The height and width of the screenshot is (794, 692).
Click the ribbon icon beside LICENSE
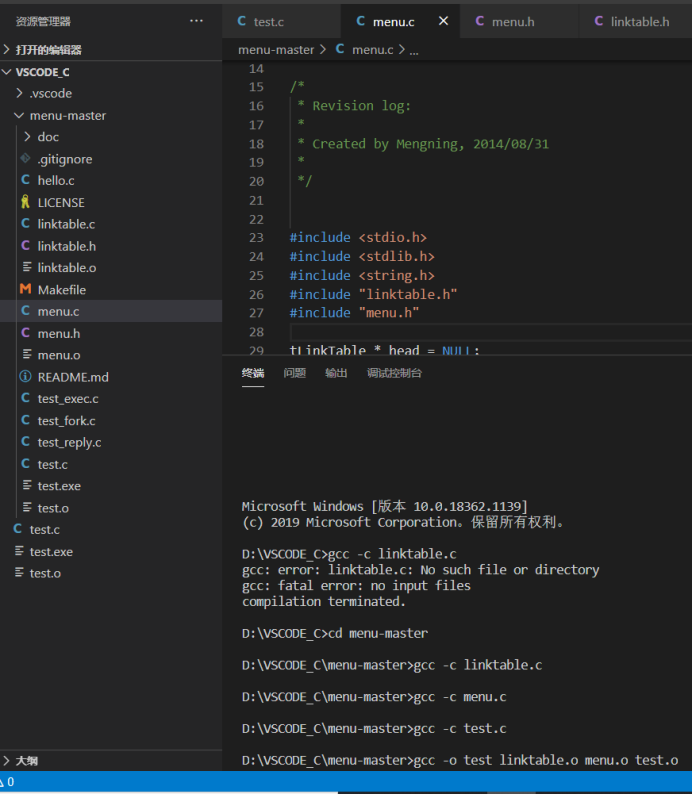click(x=25, y=202)
